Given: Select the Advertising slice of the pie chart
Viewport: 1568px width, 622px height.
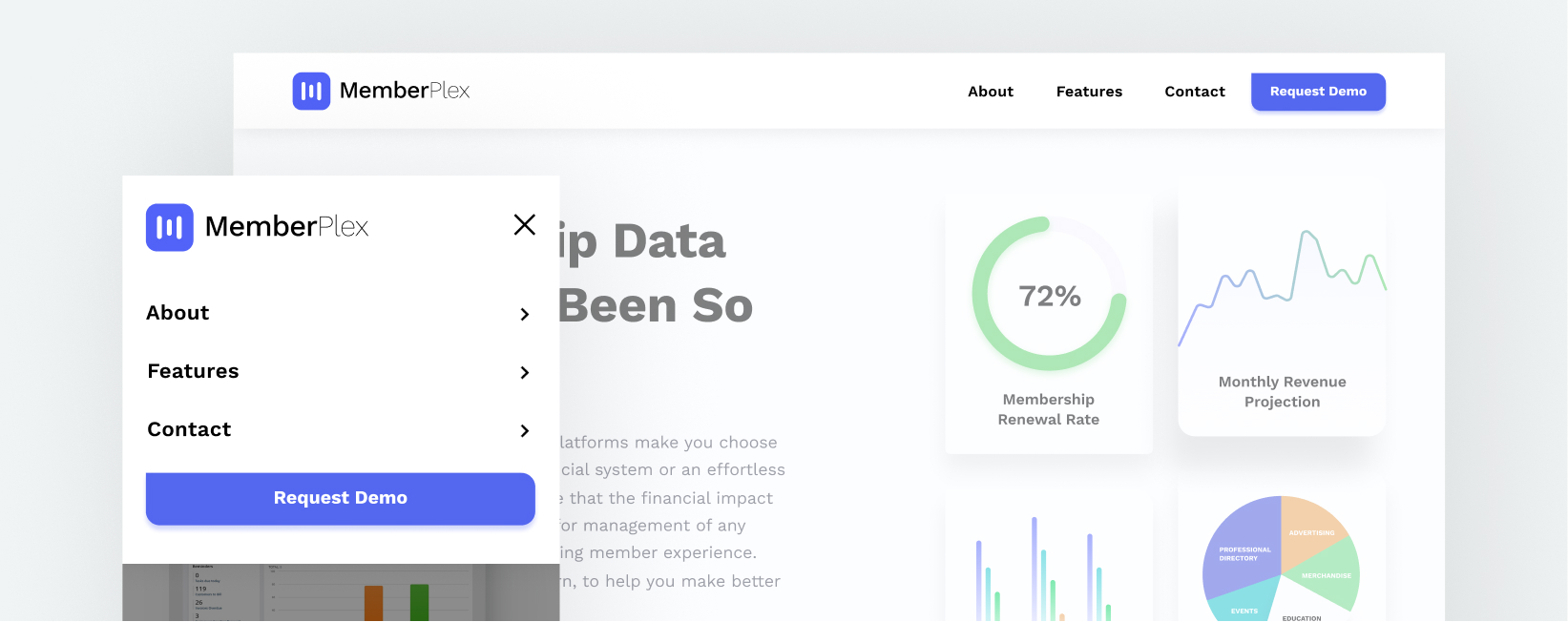Looking at the screenshot, I should (1312, 532).
